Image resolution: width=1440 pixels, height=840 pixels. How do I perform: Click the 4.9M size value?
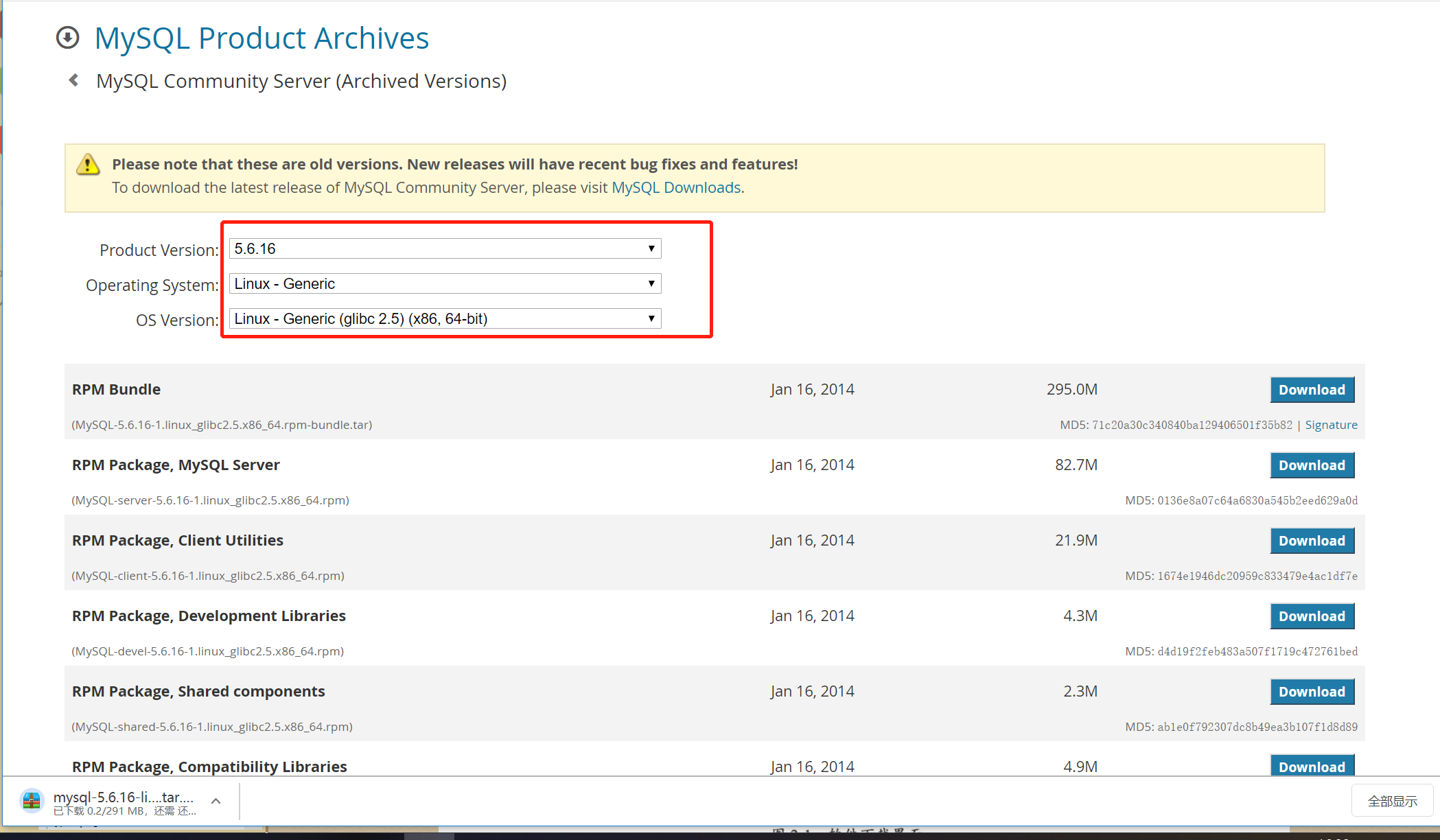coord(1080,767)
